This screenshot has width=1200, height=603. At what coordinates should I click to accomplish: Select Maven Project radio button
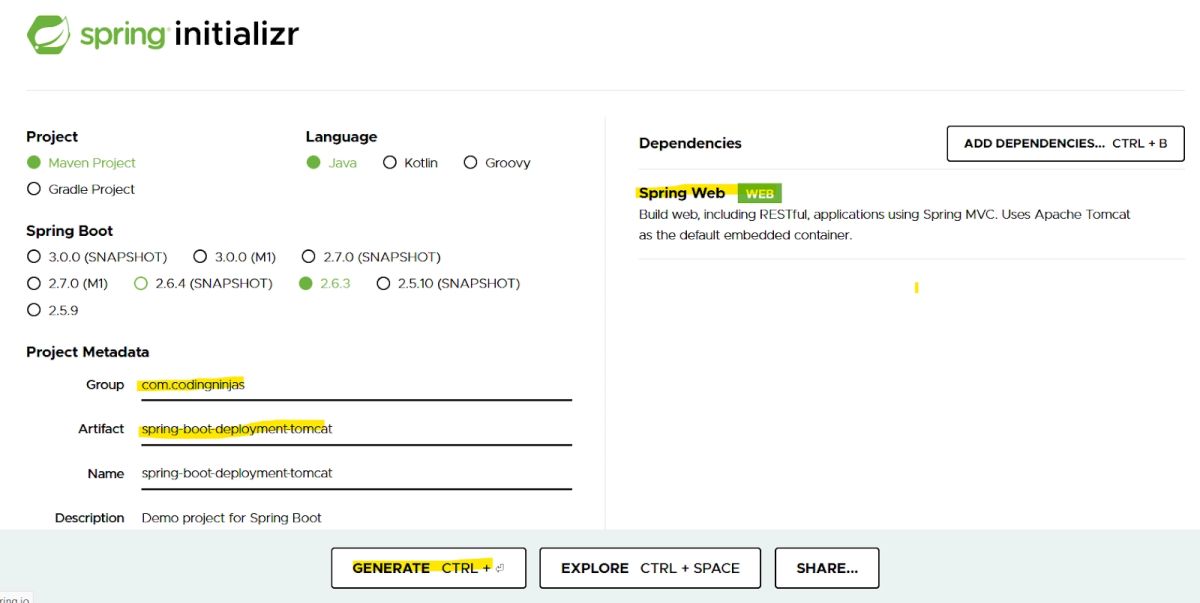coord(34,163)
